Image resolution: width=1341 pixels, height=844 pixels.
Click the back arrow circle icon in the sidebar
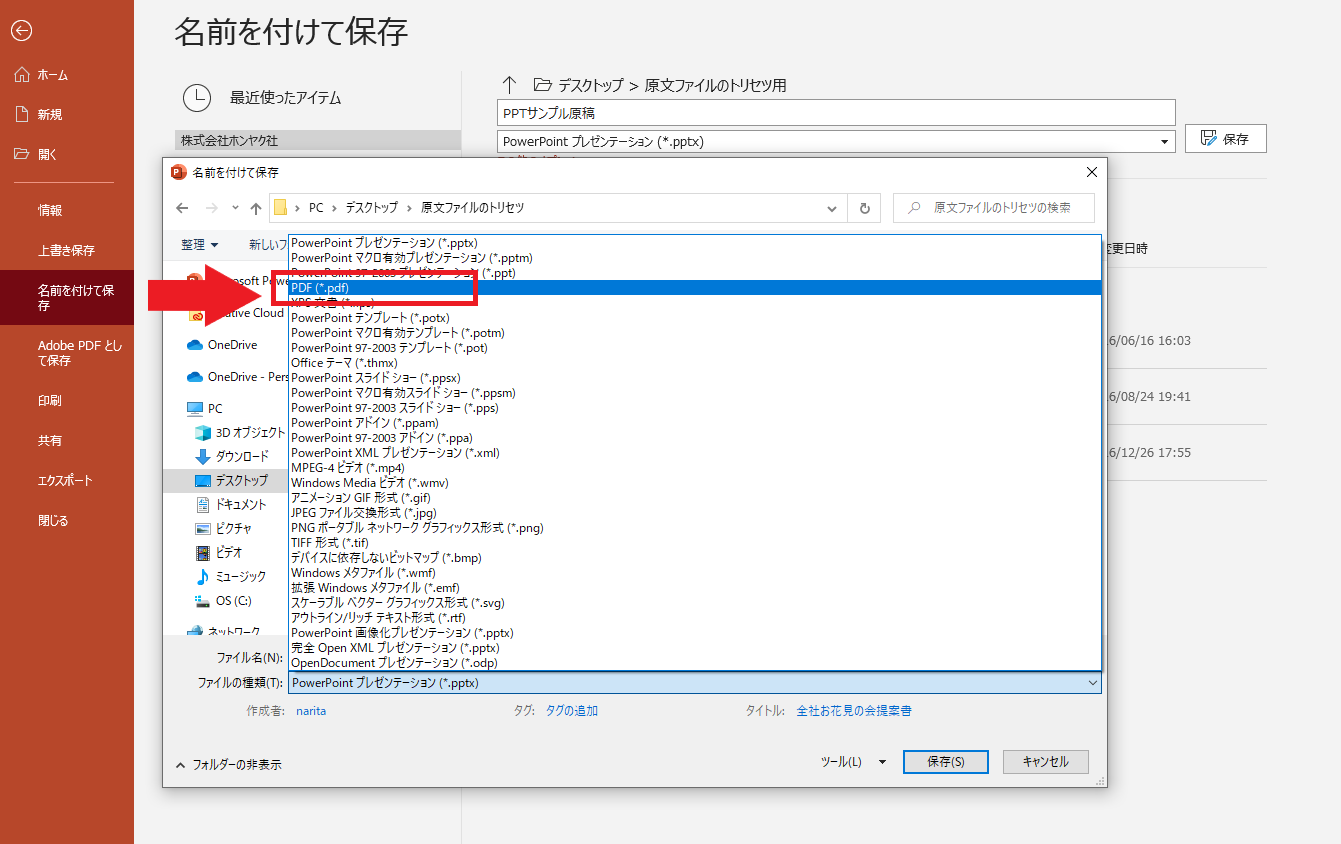click(x=21, y=31)
